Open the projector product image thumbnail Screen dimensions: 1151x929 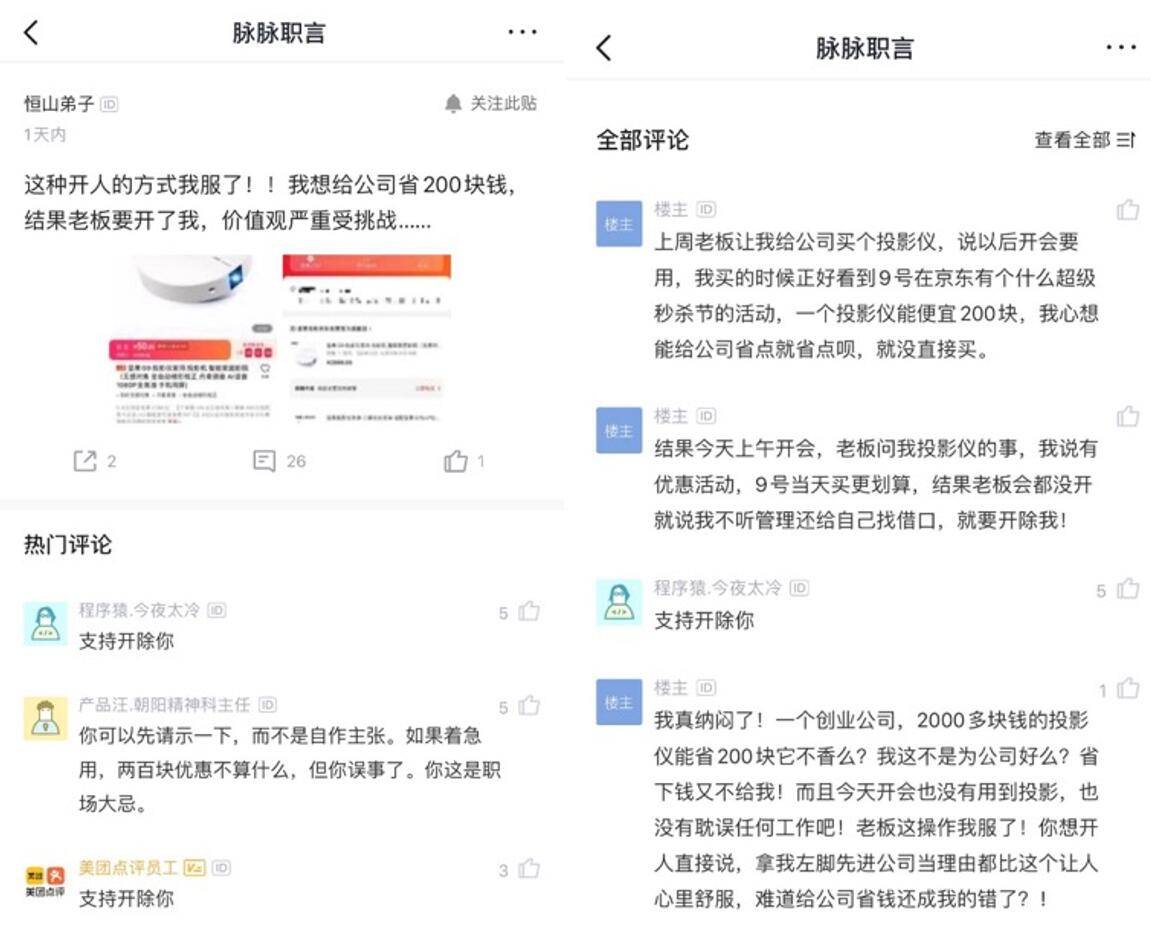click(x=194, y=338)
